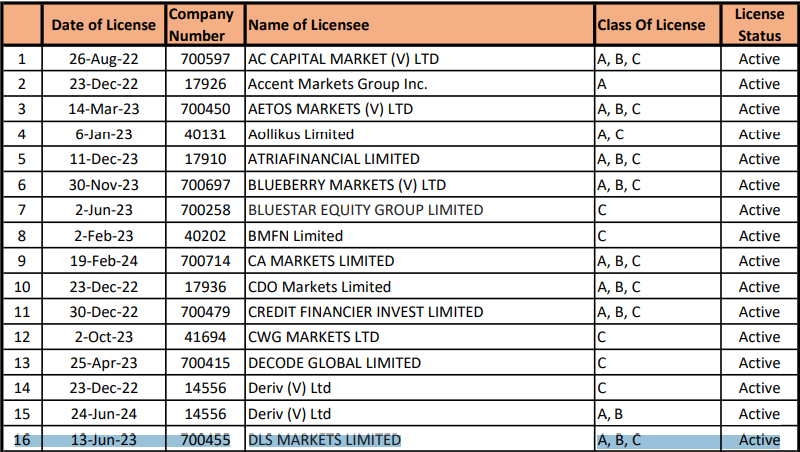
Task: Select the Aollikus Limited name cell
Action: (419, 134)
